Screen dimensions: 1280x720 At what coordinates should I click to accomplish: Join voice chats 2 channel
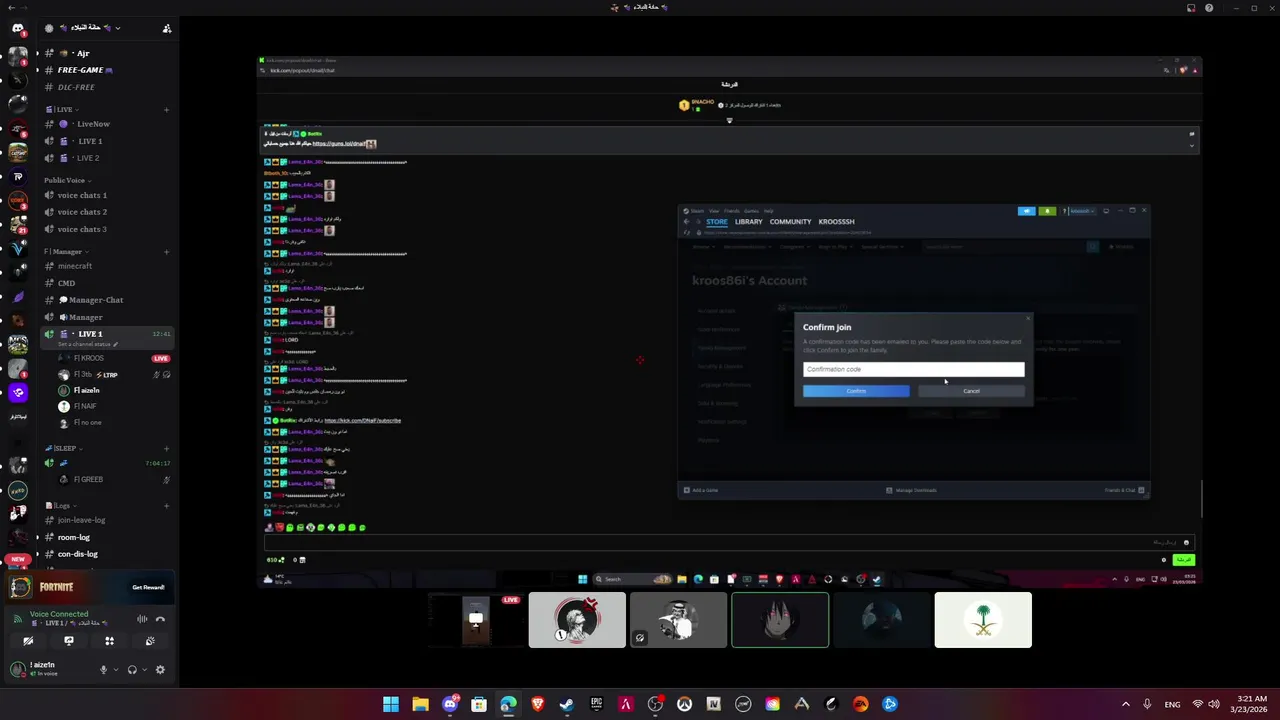pyautogui.click(x=105, y=212)
